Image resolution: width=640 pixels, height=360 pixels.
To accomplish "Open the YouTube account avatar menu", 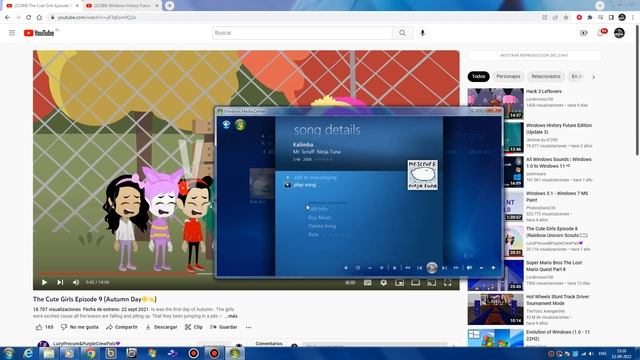I will point(619,33).
